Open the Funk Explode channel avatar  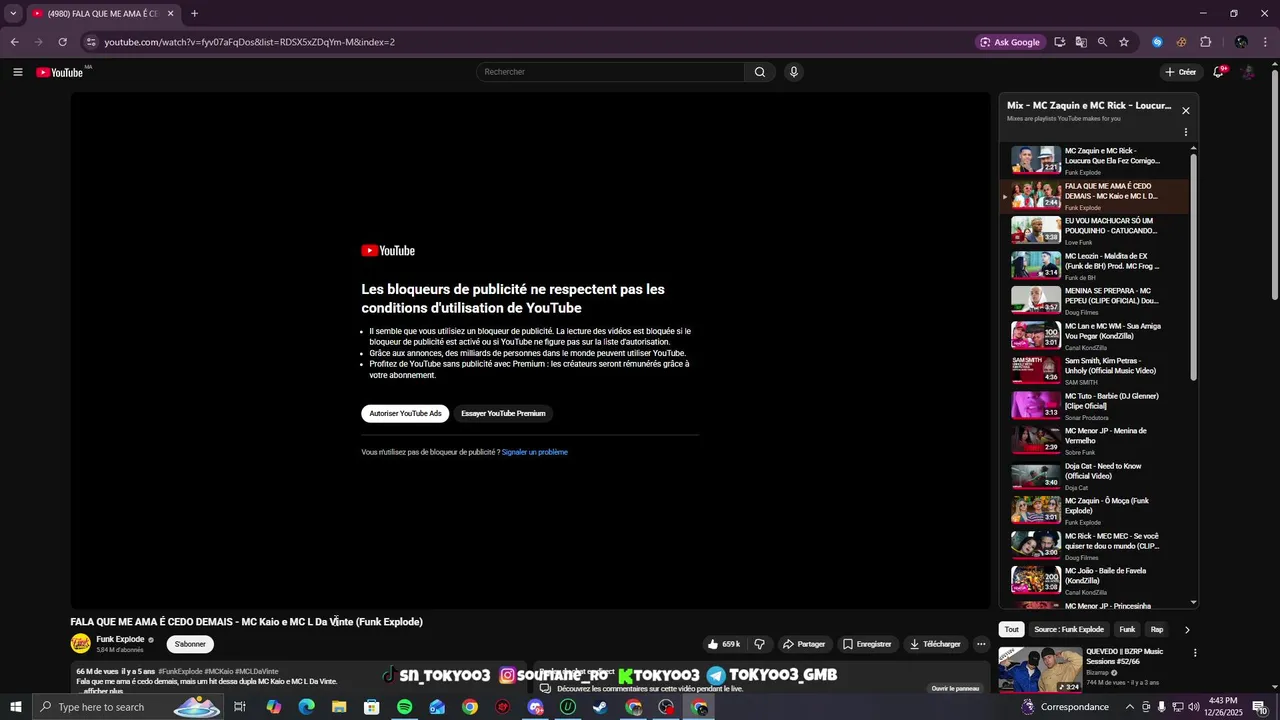pyautogui.click(x=80, y=644)
